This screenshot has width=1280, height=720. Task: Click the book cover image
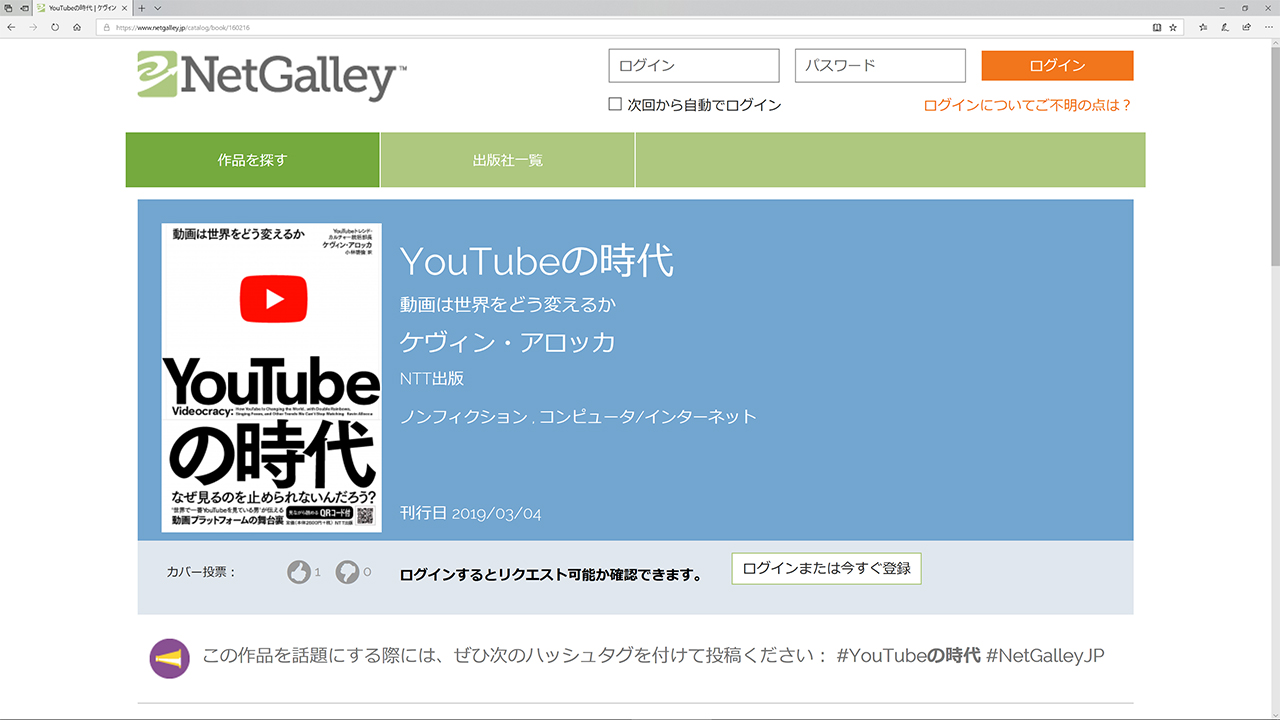[271, 377]
